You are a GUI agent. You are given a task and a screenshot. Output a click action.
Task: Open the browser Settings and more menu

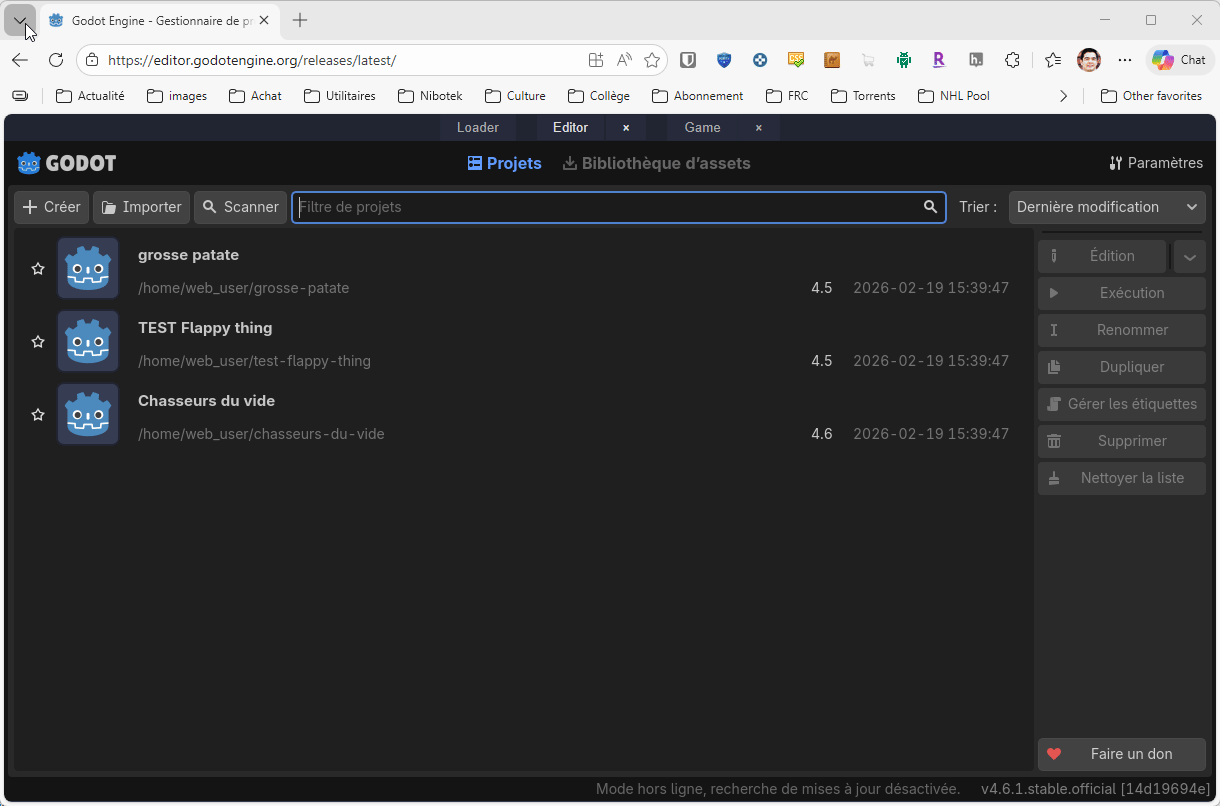point(1125,60)
